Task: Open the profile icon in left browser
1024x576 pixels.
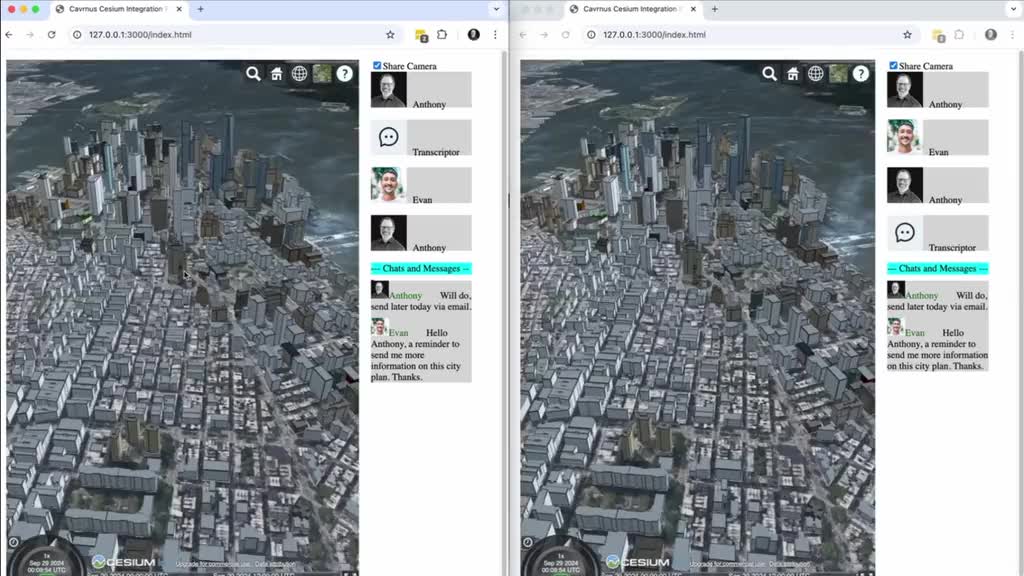Action: click(473, 35)
